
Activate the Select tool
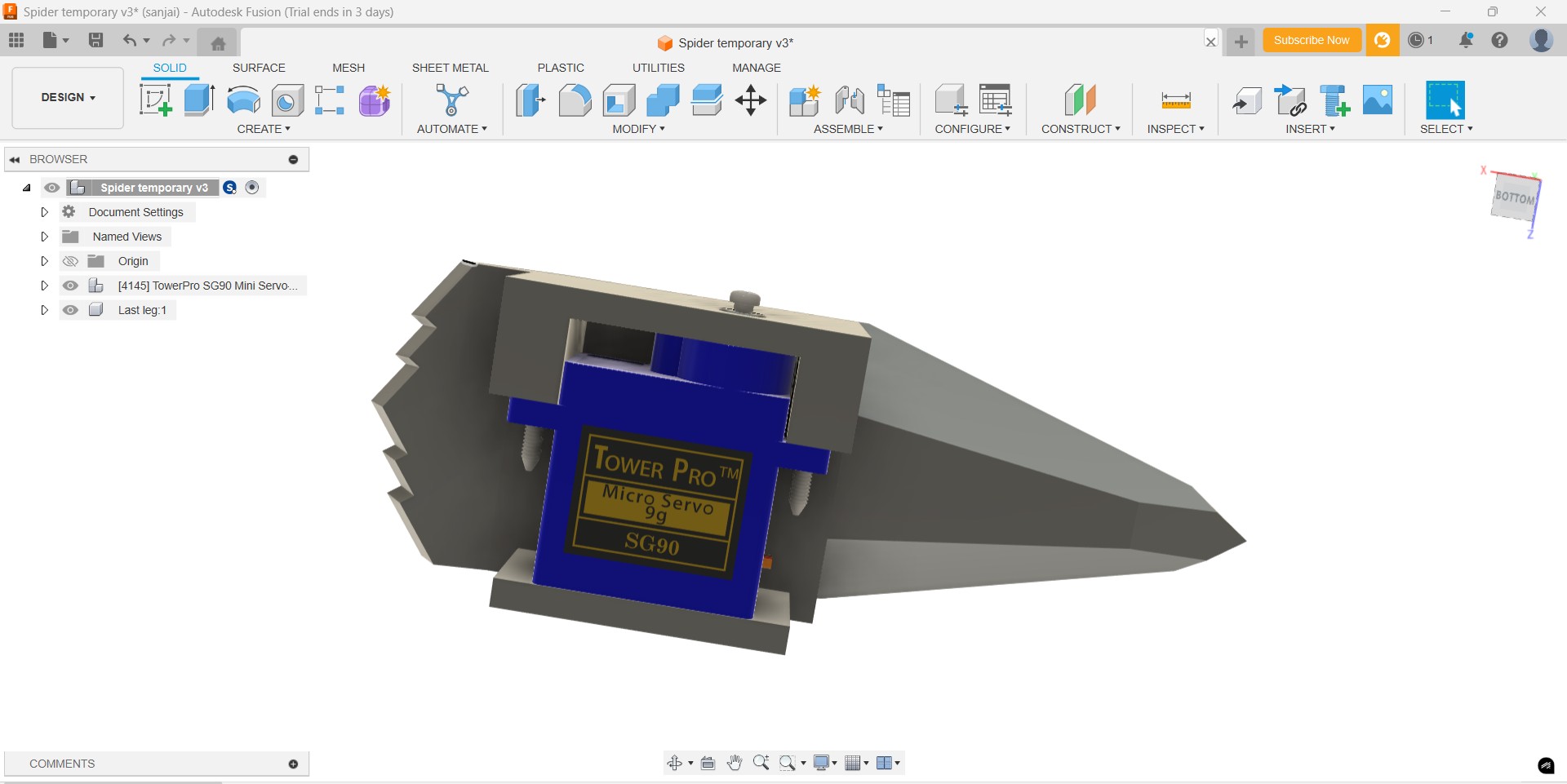(1445, 100)
